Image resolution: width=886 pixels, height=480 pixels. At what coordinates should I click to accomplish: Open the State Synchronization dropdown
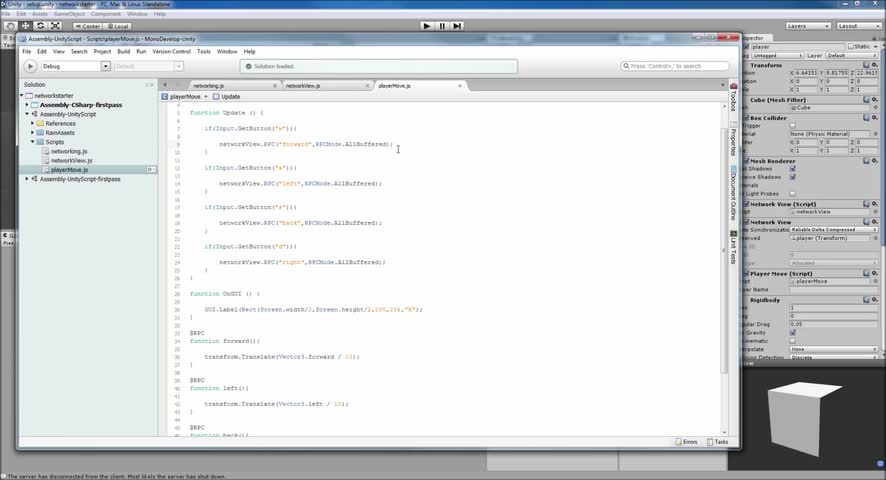coord(833,230)
